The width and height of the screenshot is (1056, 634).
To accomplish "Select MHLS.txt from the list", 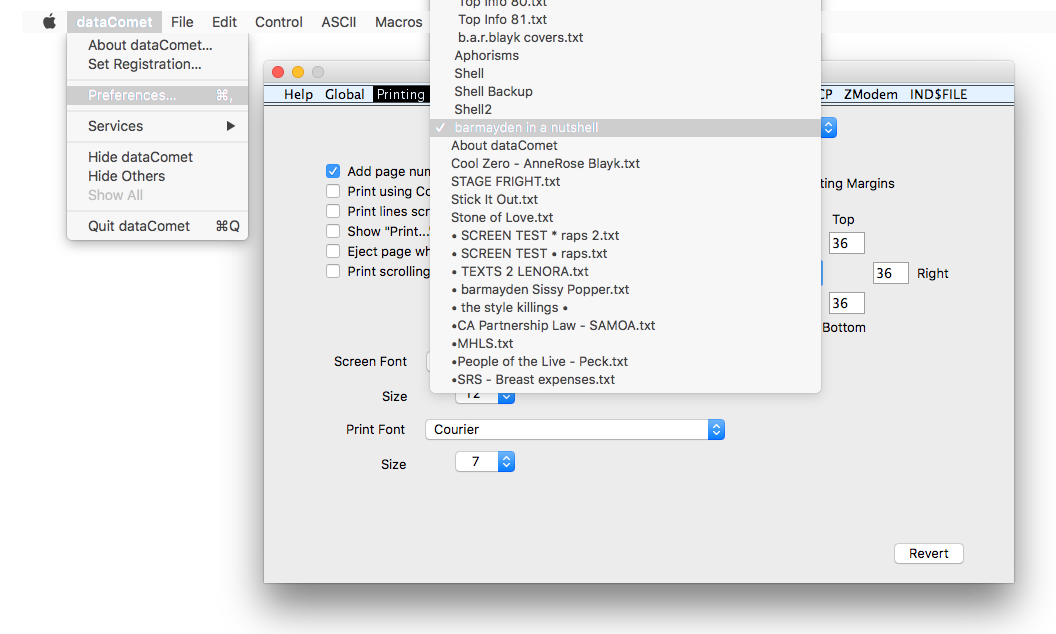I will click(x=625, y=344).
